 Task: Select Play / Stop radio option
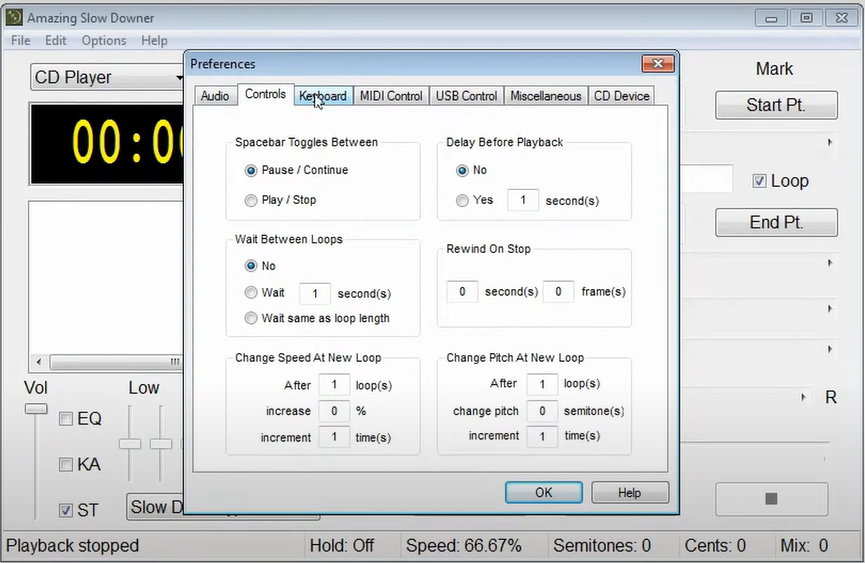coord(251,200)
